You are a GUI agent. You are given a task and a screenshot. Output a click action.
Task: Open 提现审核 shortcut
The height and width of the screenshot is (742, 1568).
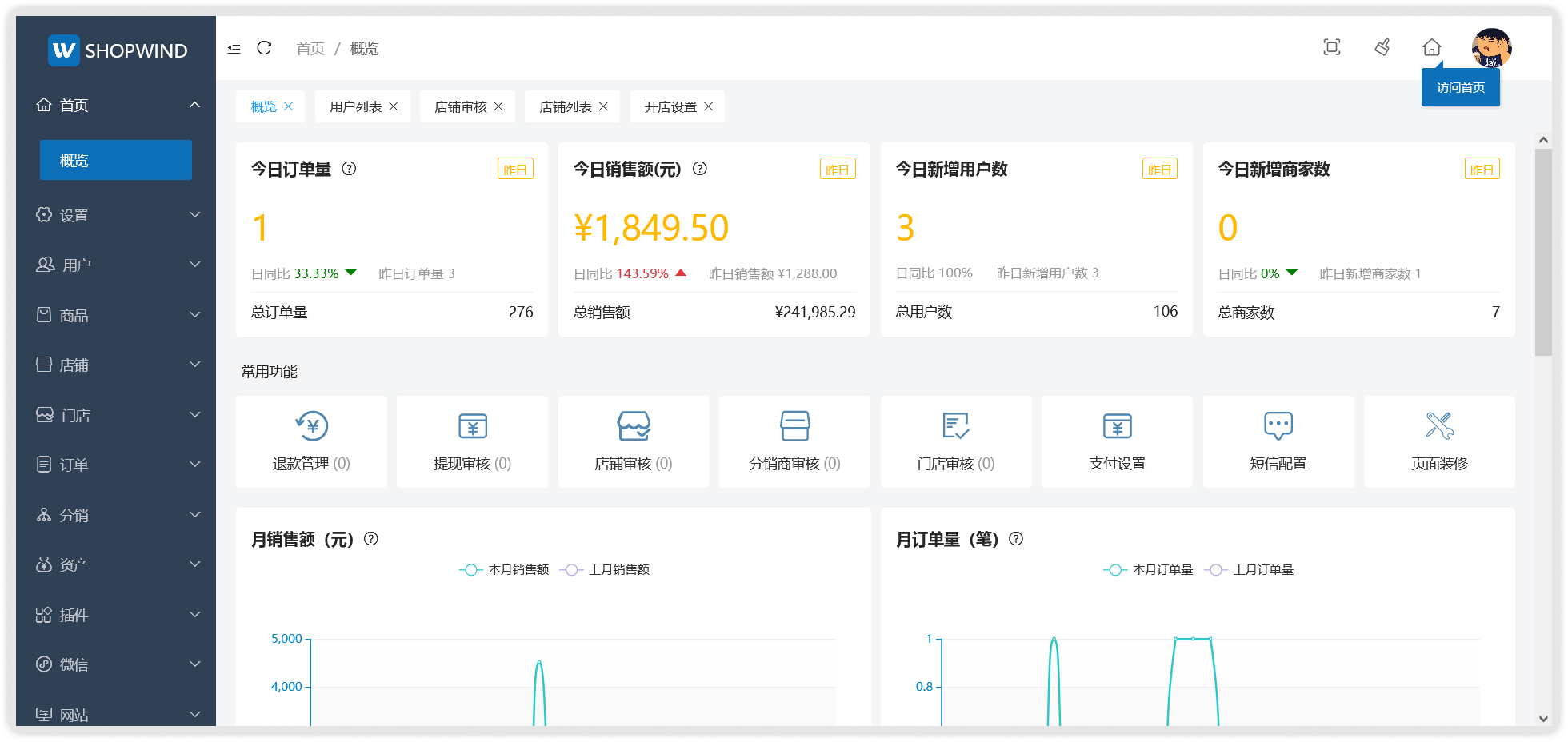(472, 441)
